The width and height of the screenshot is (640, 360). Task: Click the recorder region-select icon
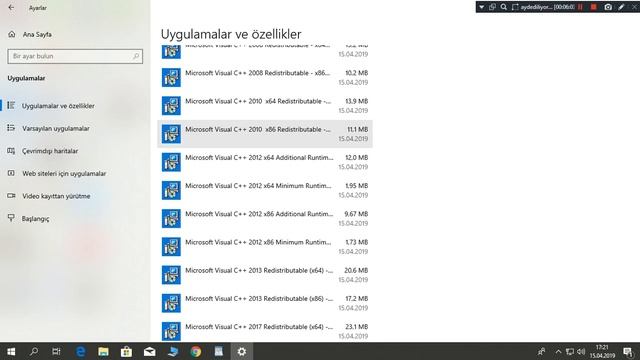(515, 7)
